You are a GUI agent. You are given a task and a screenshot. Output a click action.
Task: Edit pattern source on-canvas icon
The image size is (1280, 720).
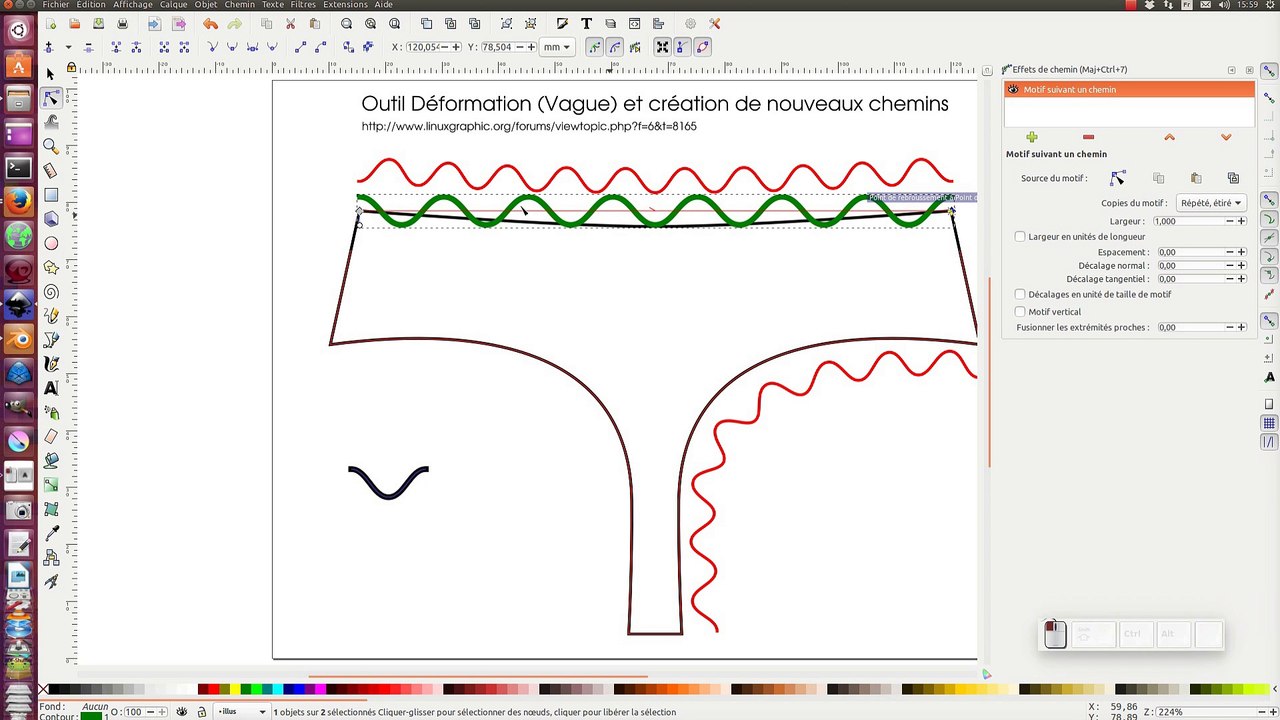click(x=1117, y=178)
